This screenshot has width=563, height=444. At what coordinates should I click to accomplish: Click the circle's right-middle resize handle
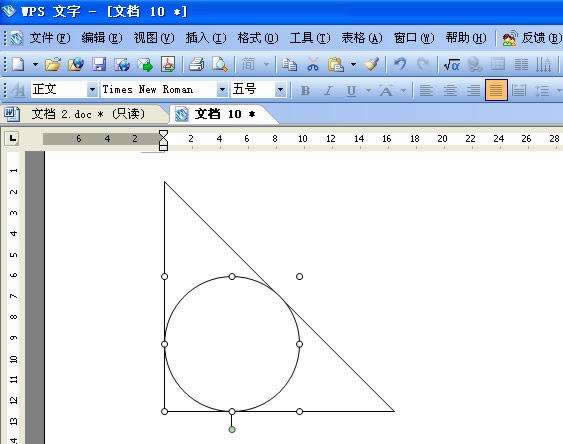(x=299, y=344)
